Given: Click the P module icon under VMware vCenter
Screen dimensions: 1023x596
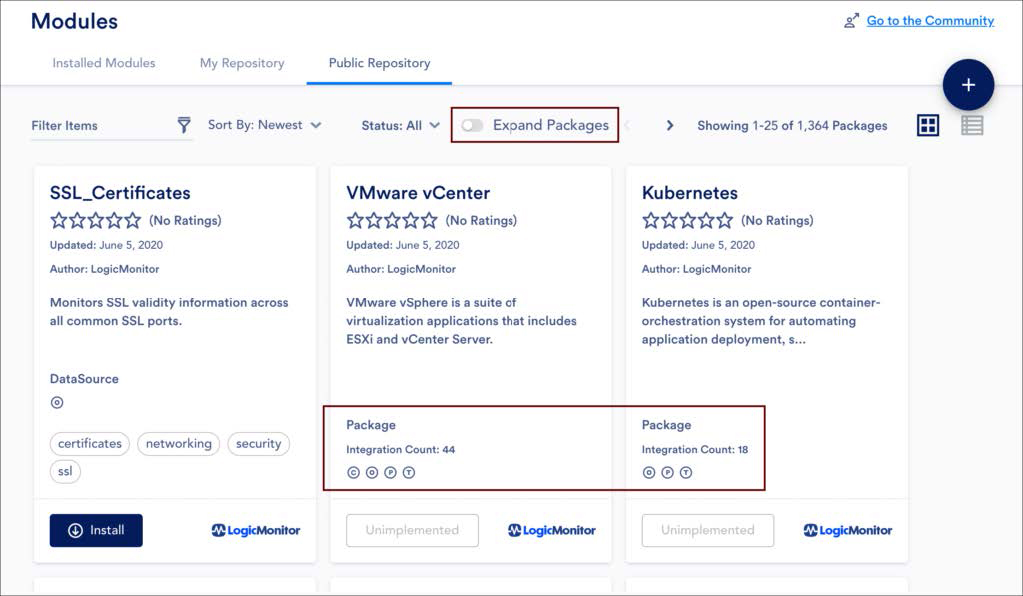Looking at the screenshot, I should coord(390,473).
